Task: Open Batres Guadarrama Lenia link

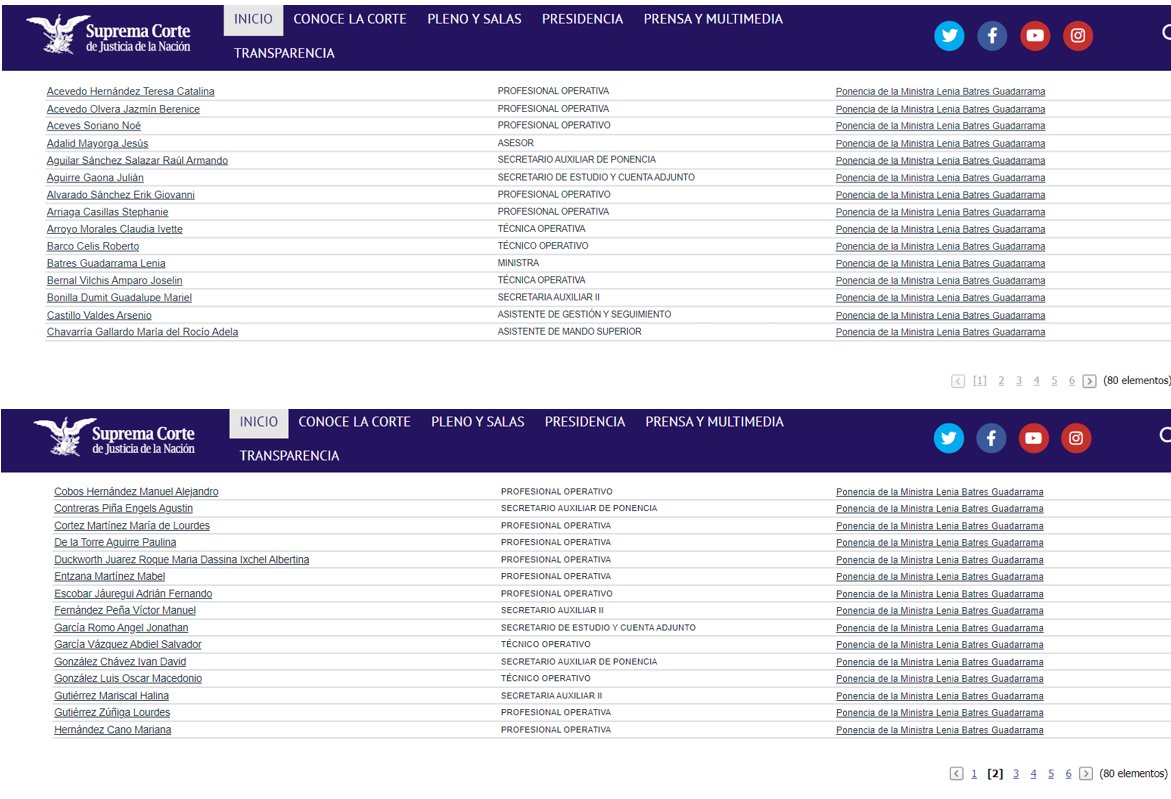Action: point(106,264)
